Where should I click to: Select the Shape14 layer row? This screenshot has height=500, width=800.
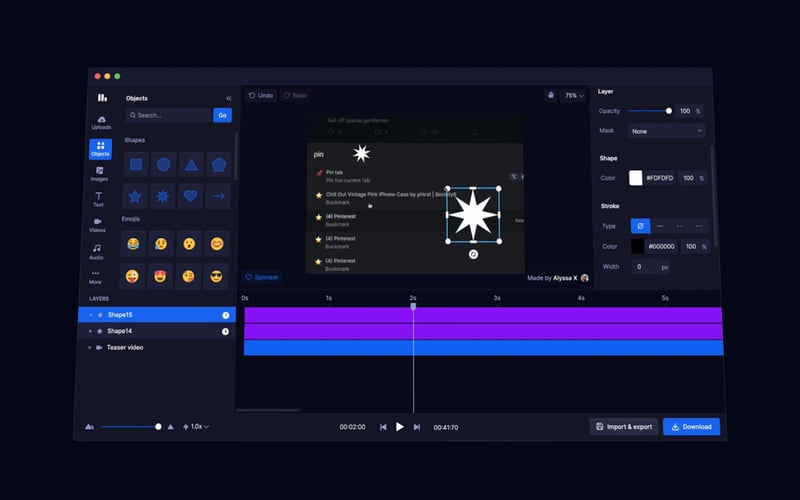click(157, 331)
